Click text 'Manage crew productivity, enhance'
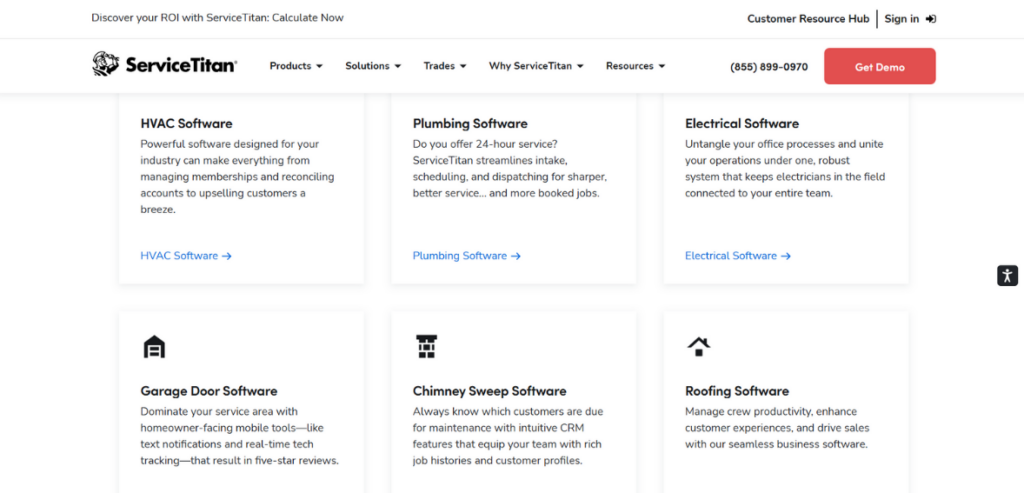This screenshot has width=1024, height=493. [x=771, y=411]
